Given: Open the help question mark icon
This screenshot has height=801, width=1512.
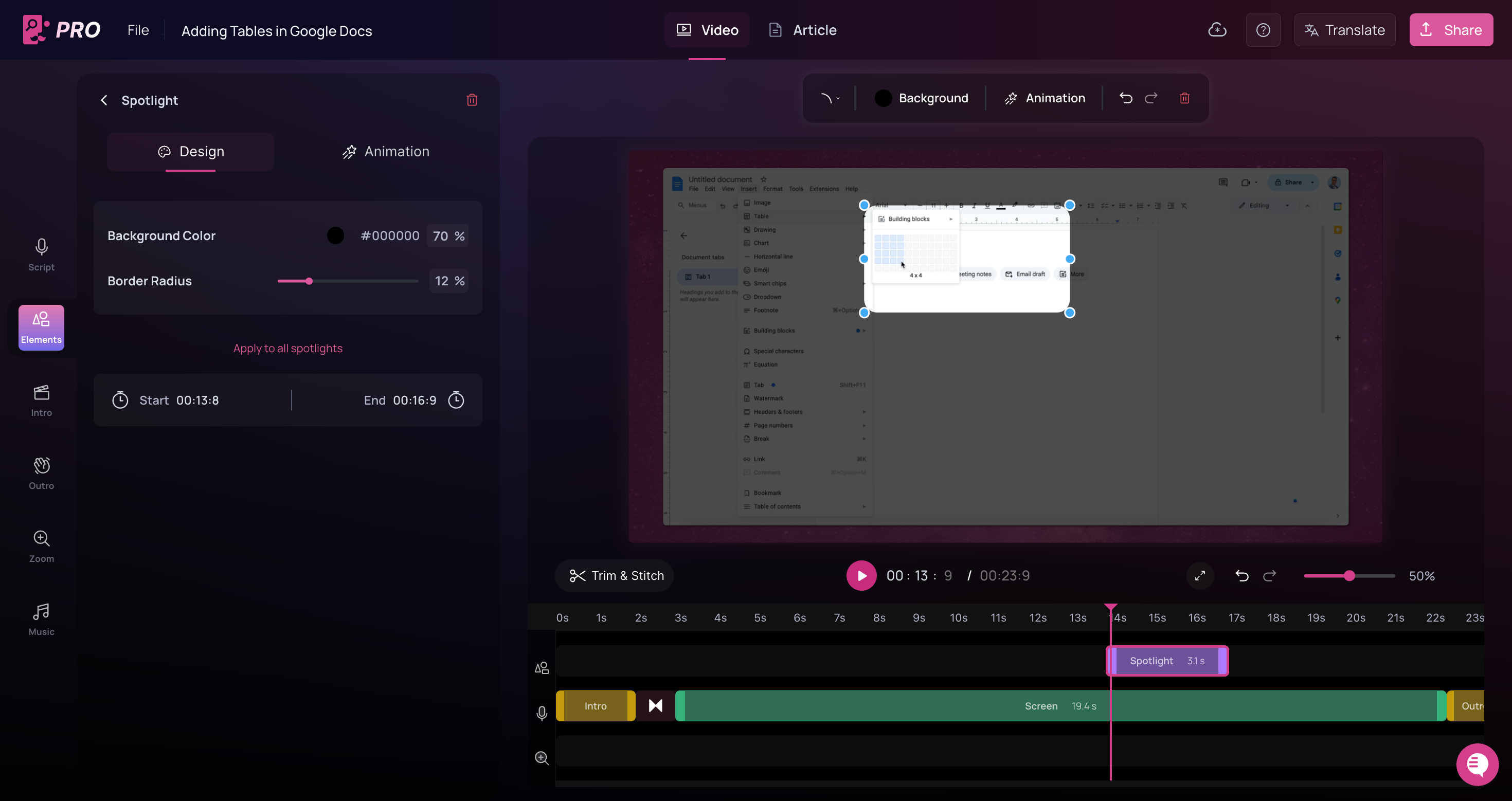Looking at the screenshot, I should [1263, 30].
